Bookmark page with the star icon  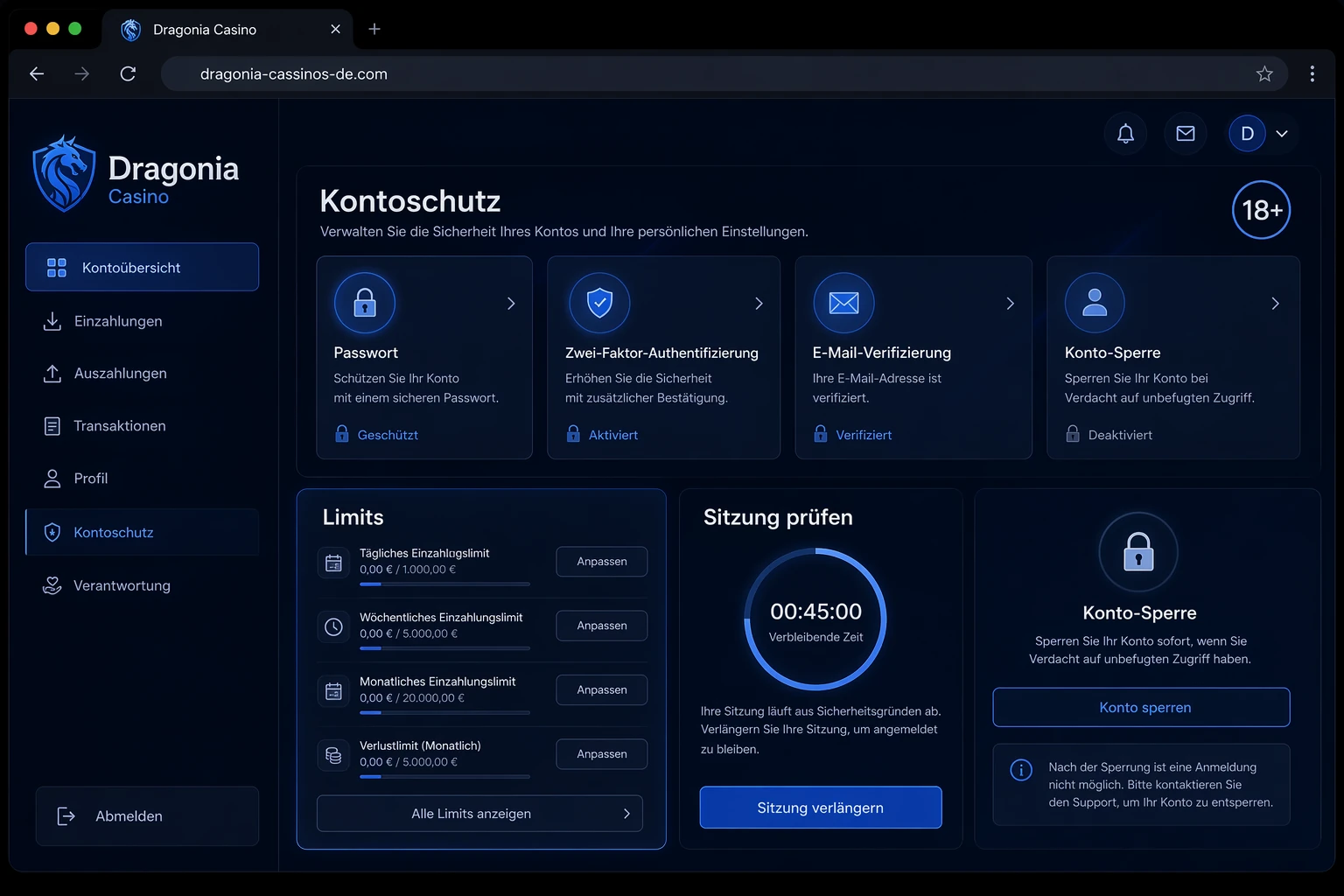pos(1264,74)
